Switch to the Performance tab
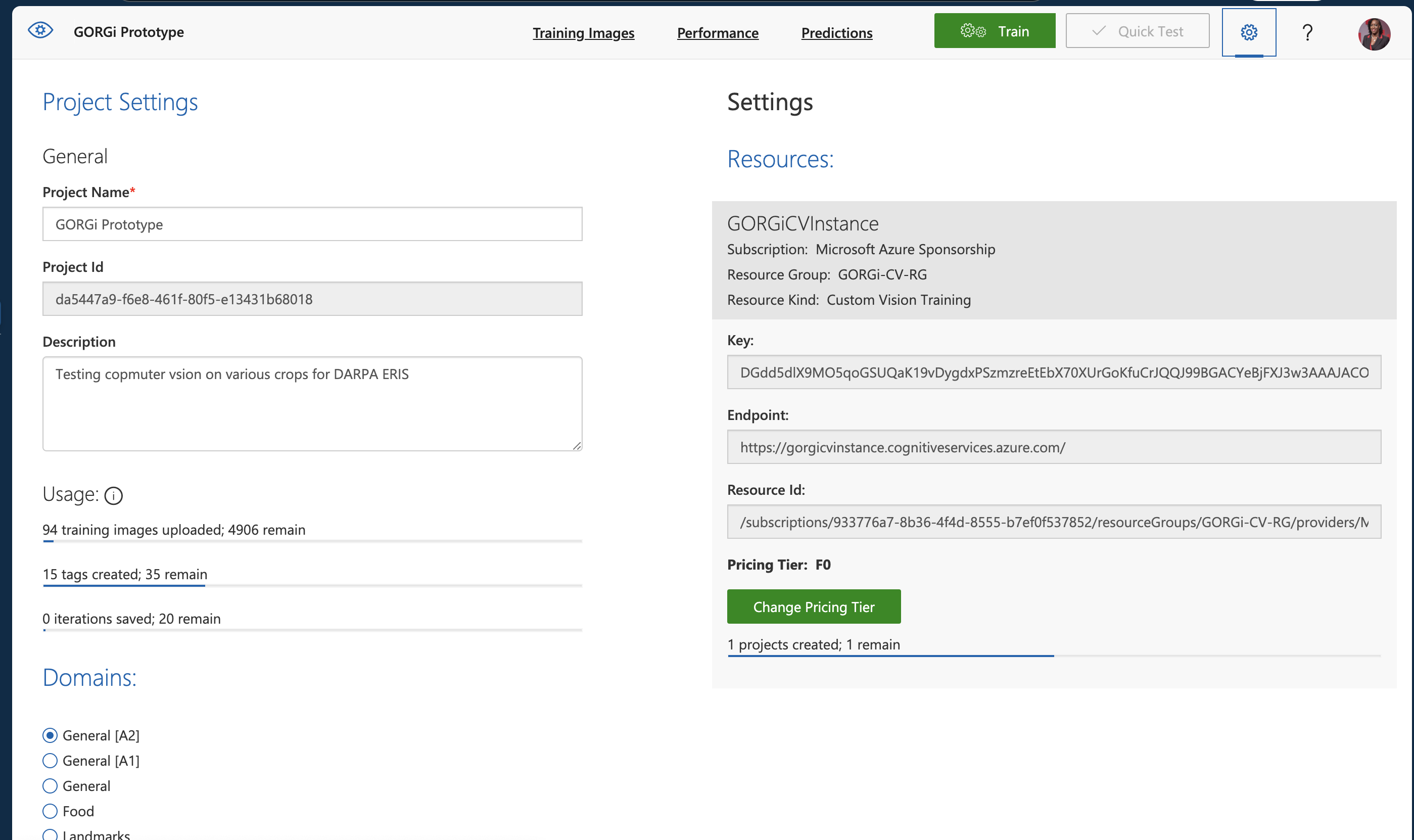 (x=718, y=33)
